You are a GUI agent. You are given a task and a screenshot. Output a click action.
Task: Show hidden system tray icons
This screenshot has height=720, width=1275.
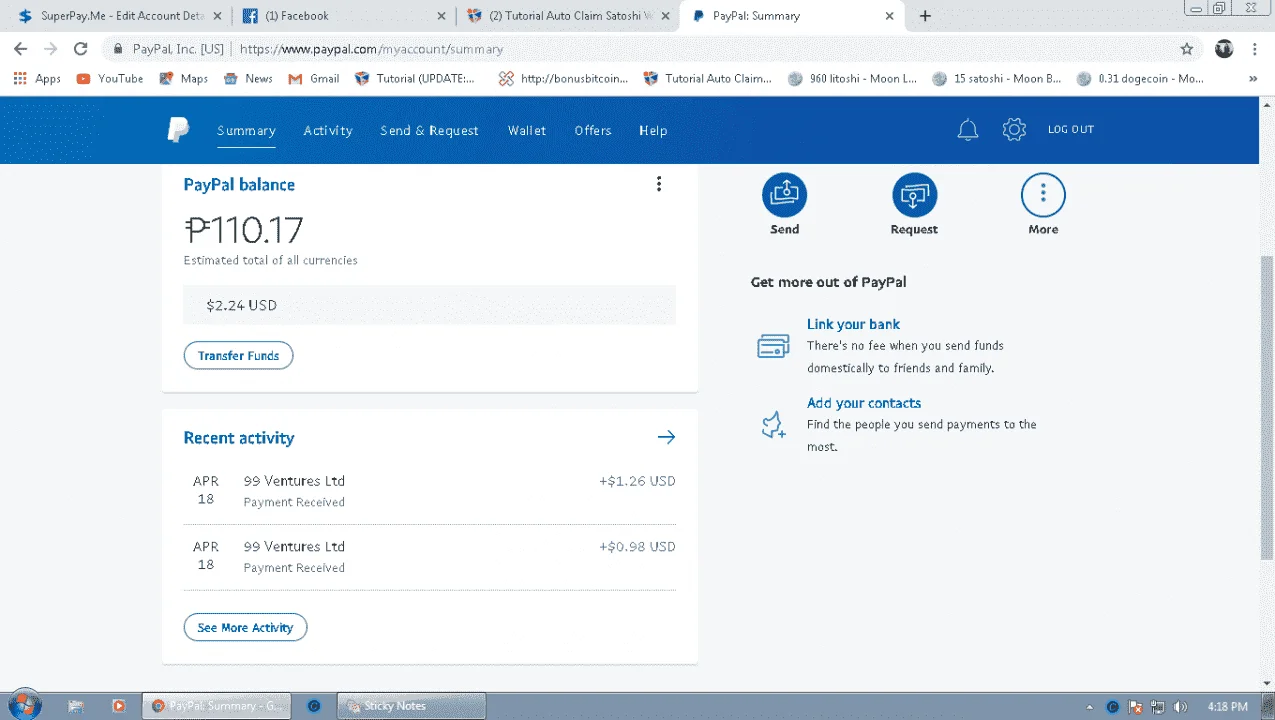[1092, 707]
